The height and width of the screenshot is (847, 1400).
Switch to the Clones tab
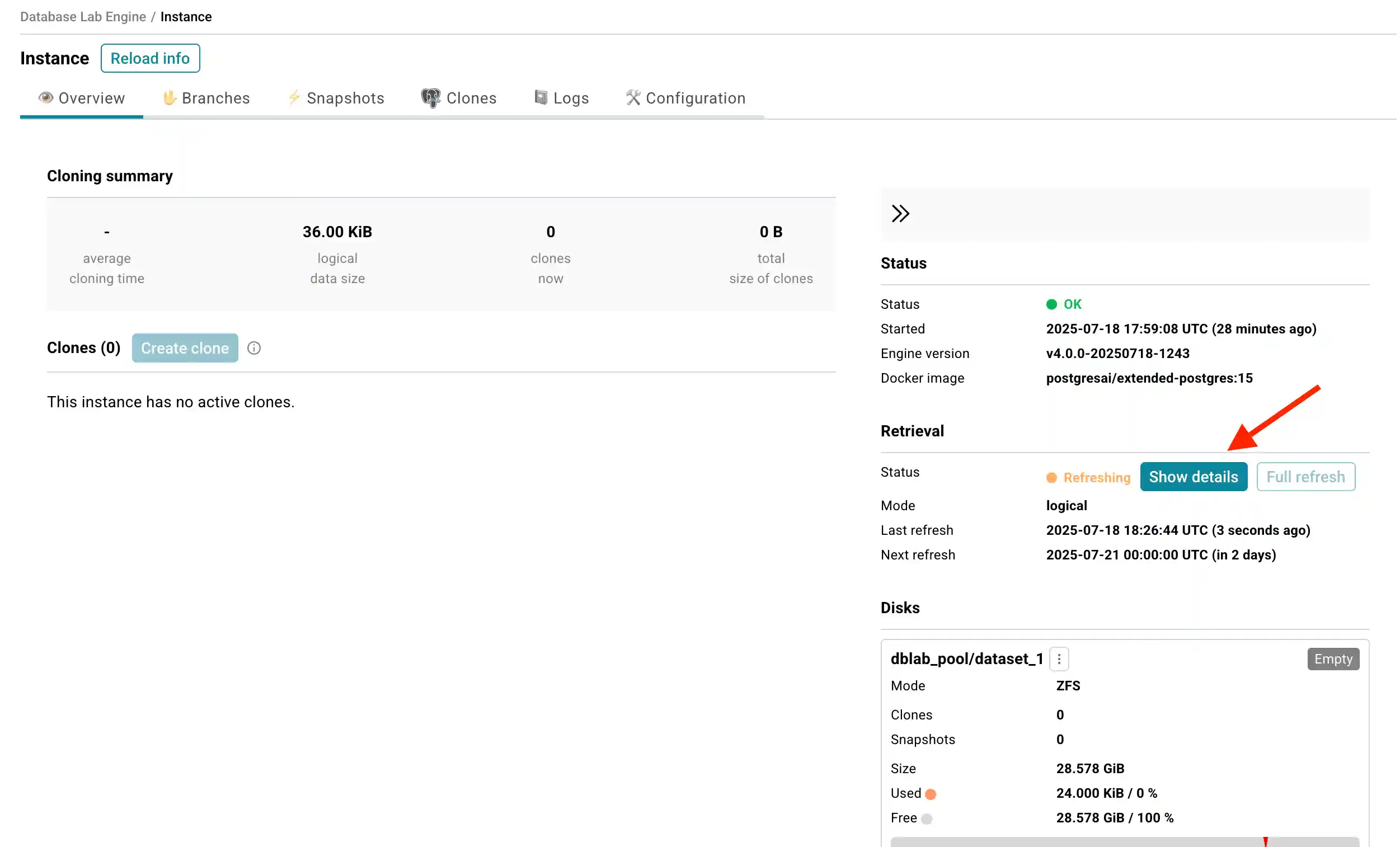(x=459, y=98)
